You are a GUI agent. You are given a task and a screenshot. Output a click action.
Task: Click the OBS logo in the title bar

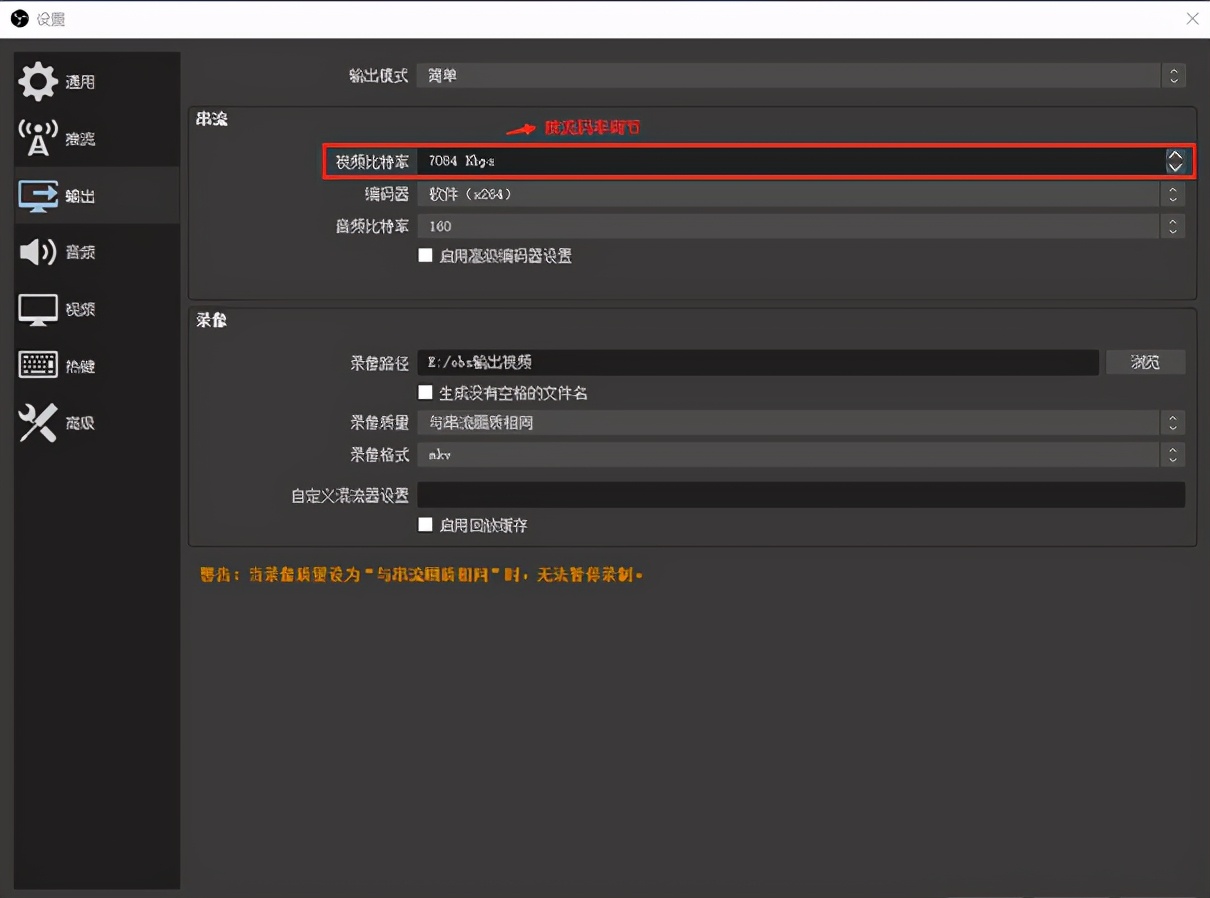tap(18, 18)
